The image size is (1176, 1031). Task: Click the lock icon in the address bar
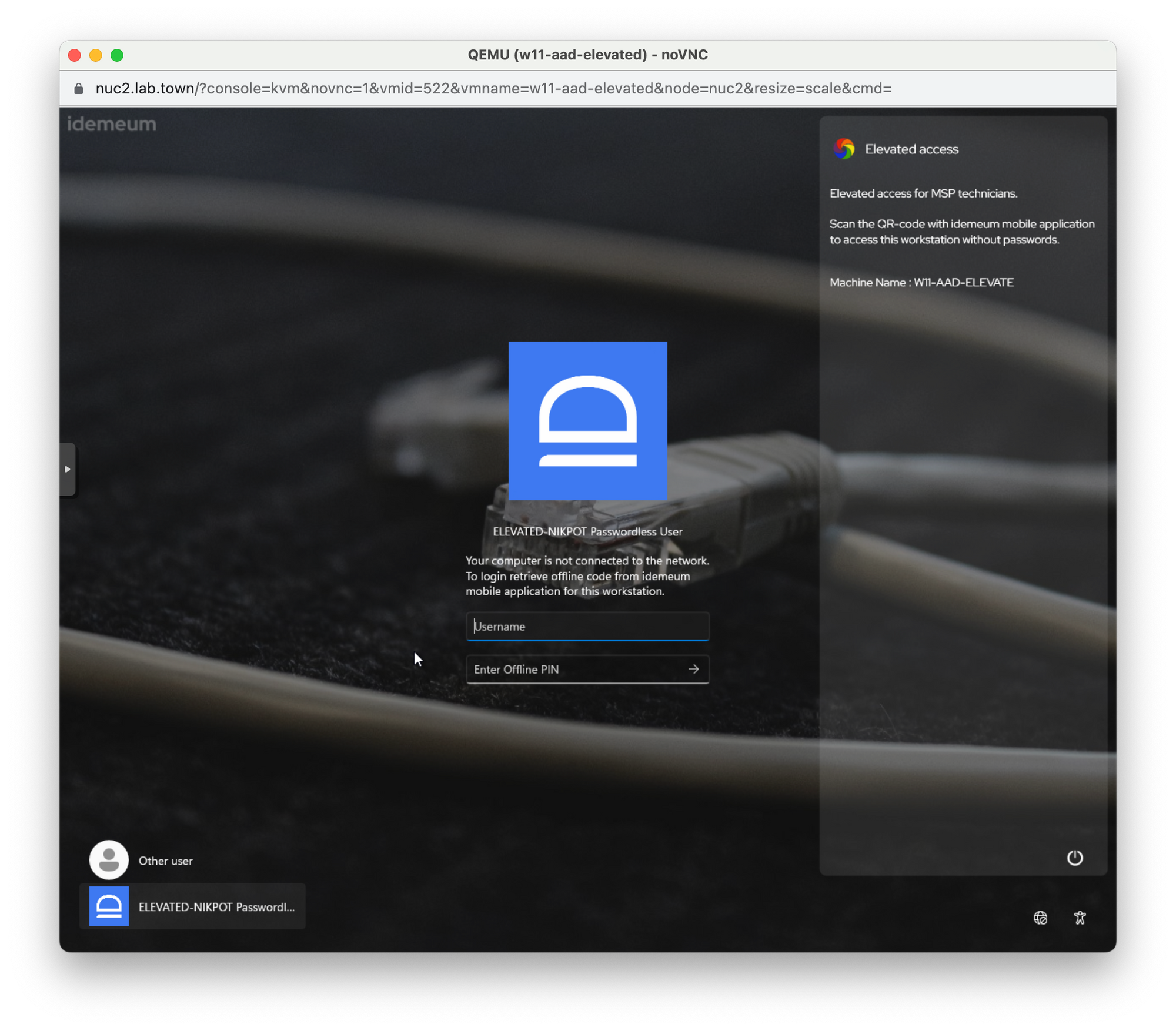[x=78, y=89]
